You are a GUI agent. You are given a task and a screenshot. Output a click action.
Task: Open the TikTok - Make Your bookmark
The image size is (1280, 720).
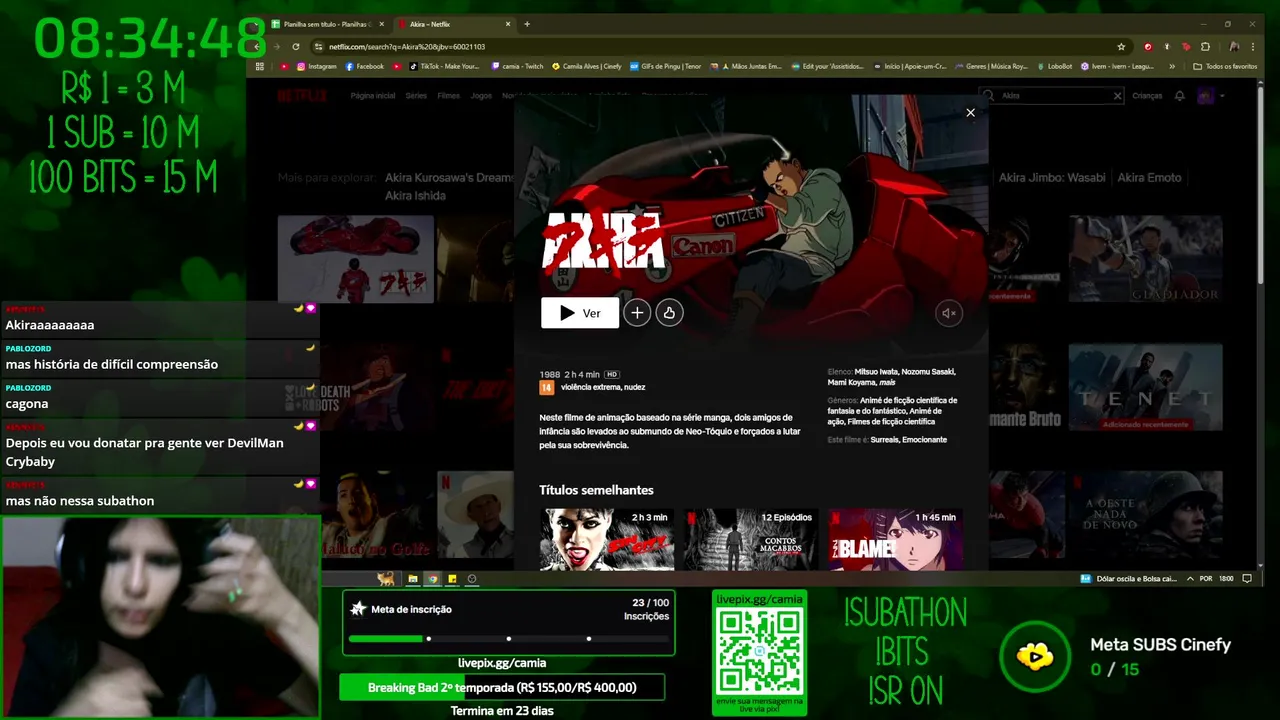(444, 66)
